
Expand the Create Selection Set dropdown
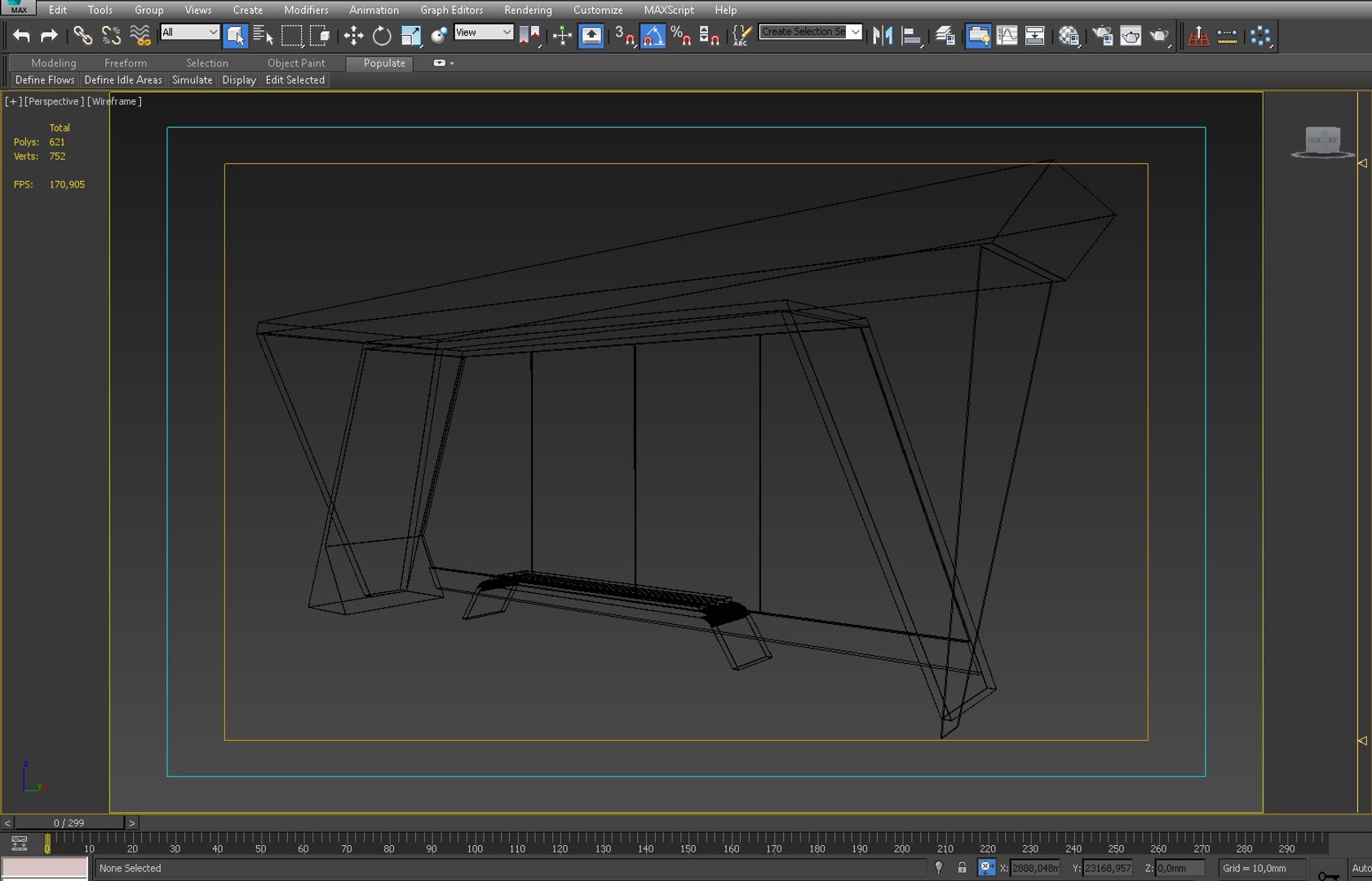point(855,32)
